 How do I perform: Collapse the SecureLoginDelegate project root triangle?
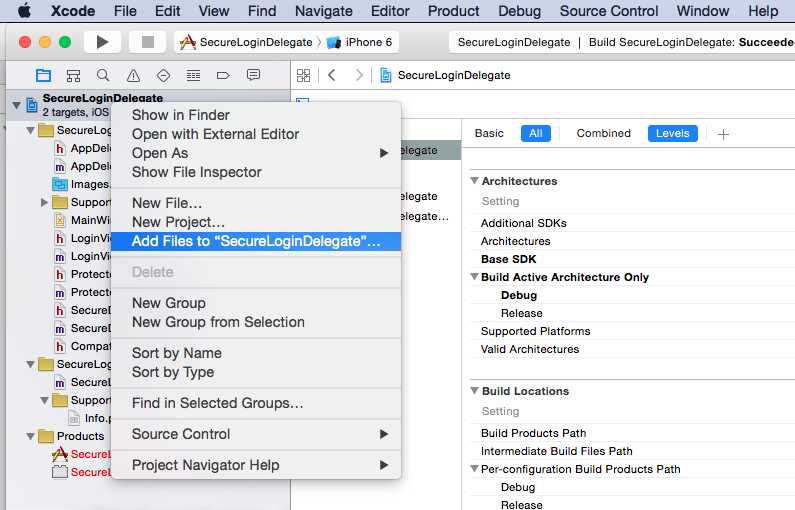[16, 105]
